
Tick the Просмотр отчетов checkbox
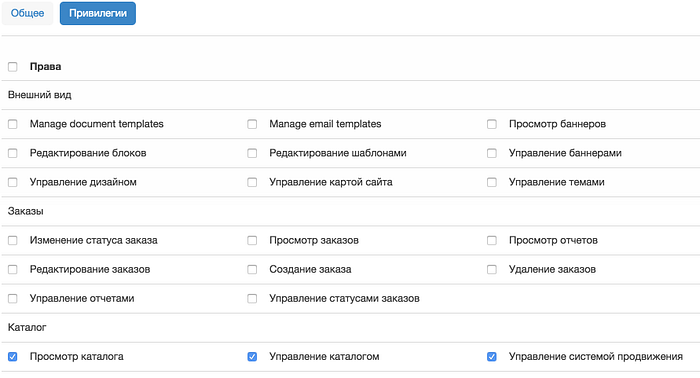(492, 241)
